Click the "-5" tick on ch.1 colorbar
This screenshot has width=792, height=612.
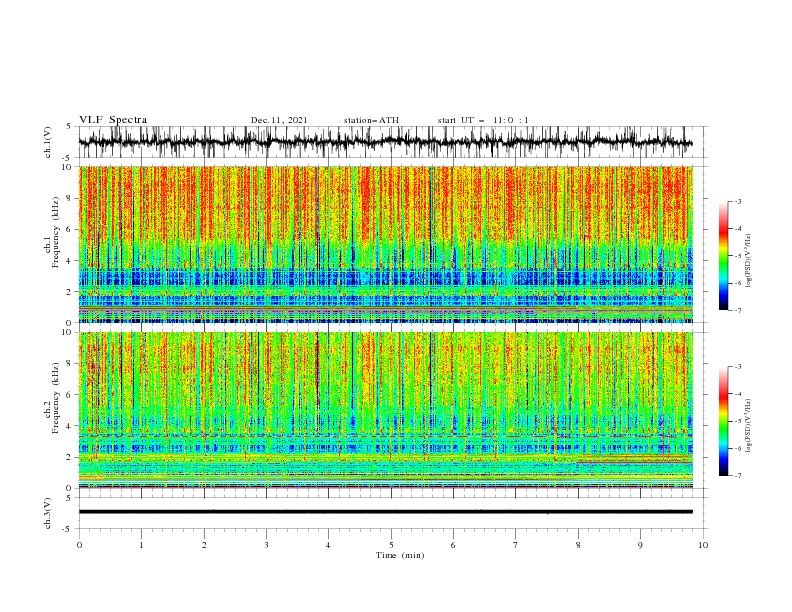pos(738,256)
